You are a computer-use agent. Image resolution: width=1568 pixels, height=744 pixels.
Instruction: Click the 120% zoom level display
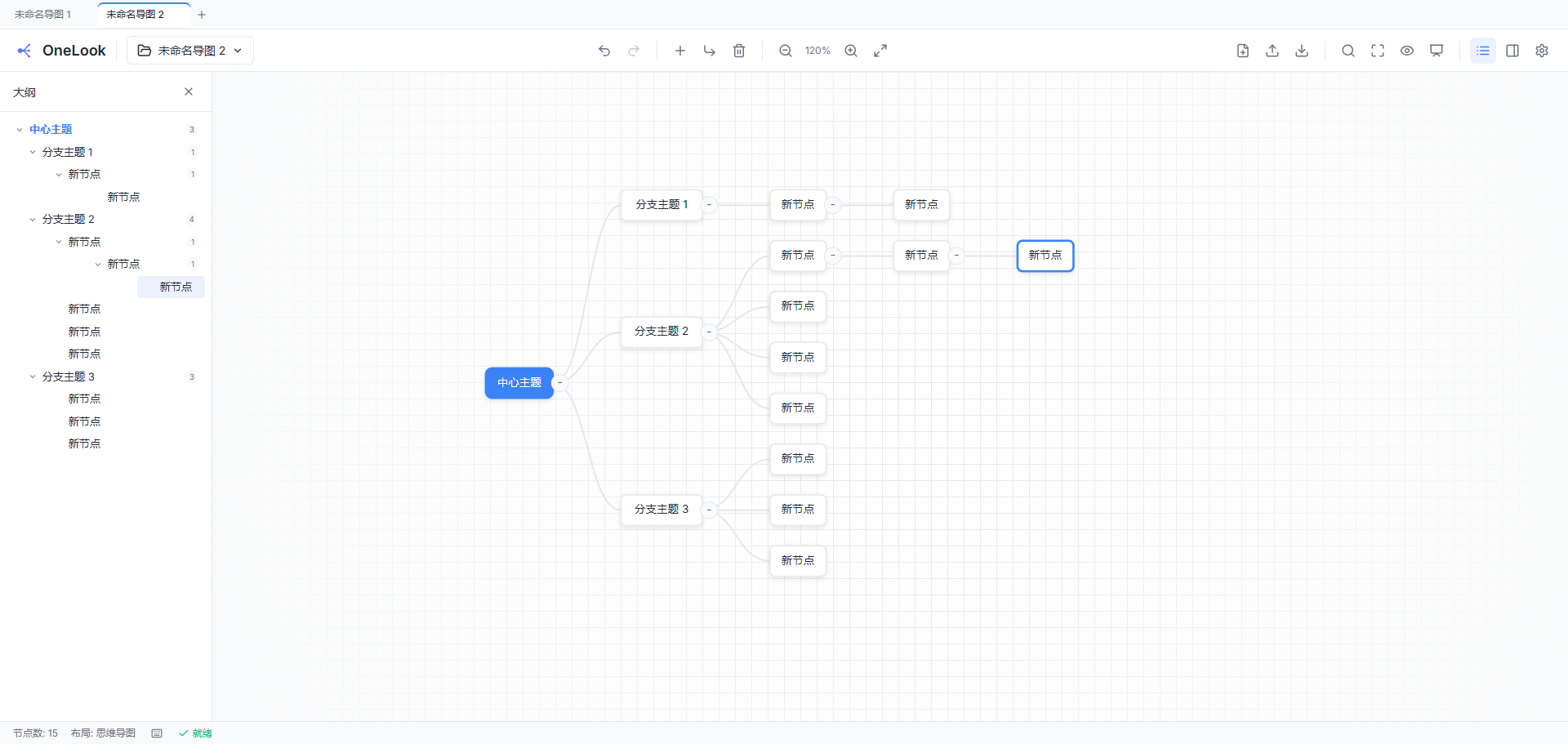pos(817,51)
